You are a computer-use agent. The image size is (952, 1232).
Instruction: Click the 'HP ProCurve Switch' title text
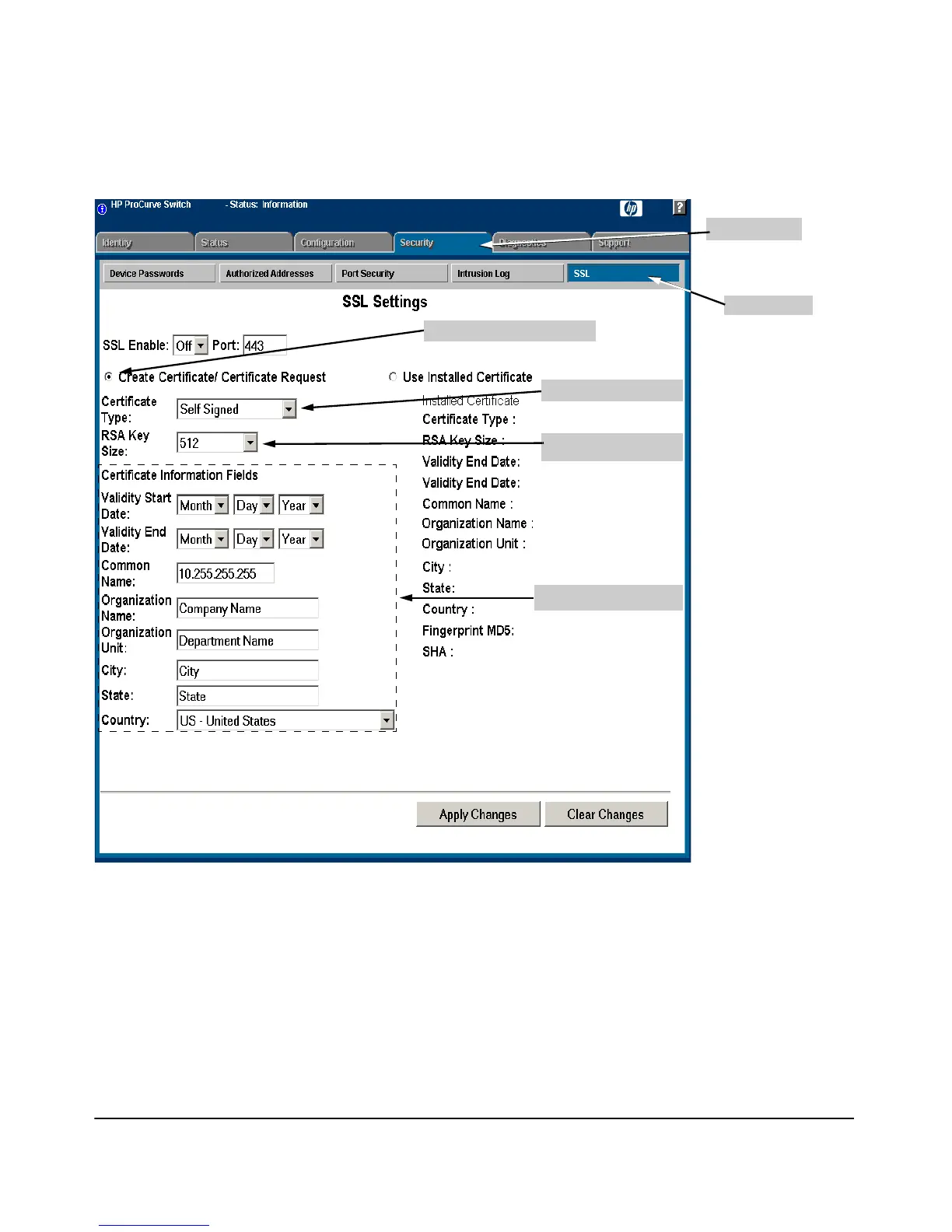click(151, 205)
